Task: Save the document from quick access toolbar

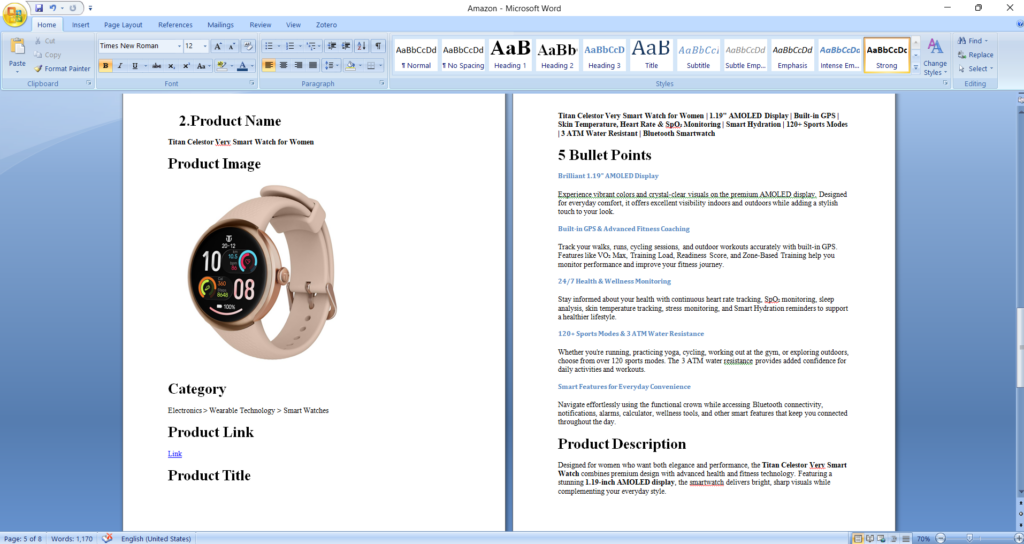Action: pyautogui.click(x=39, y=8)
